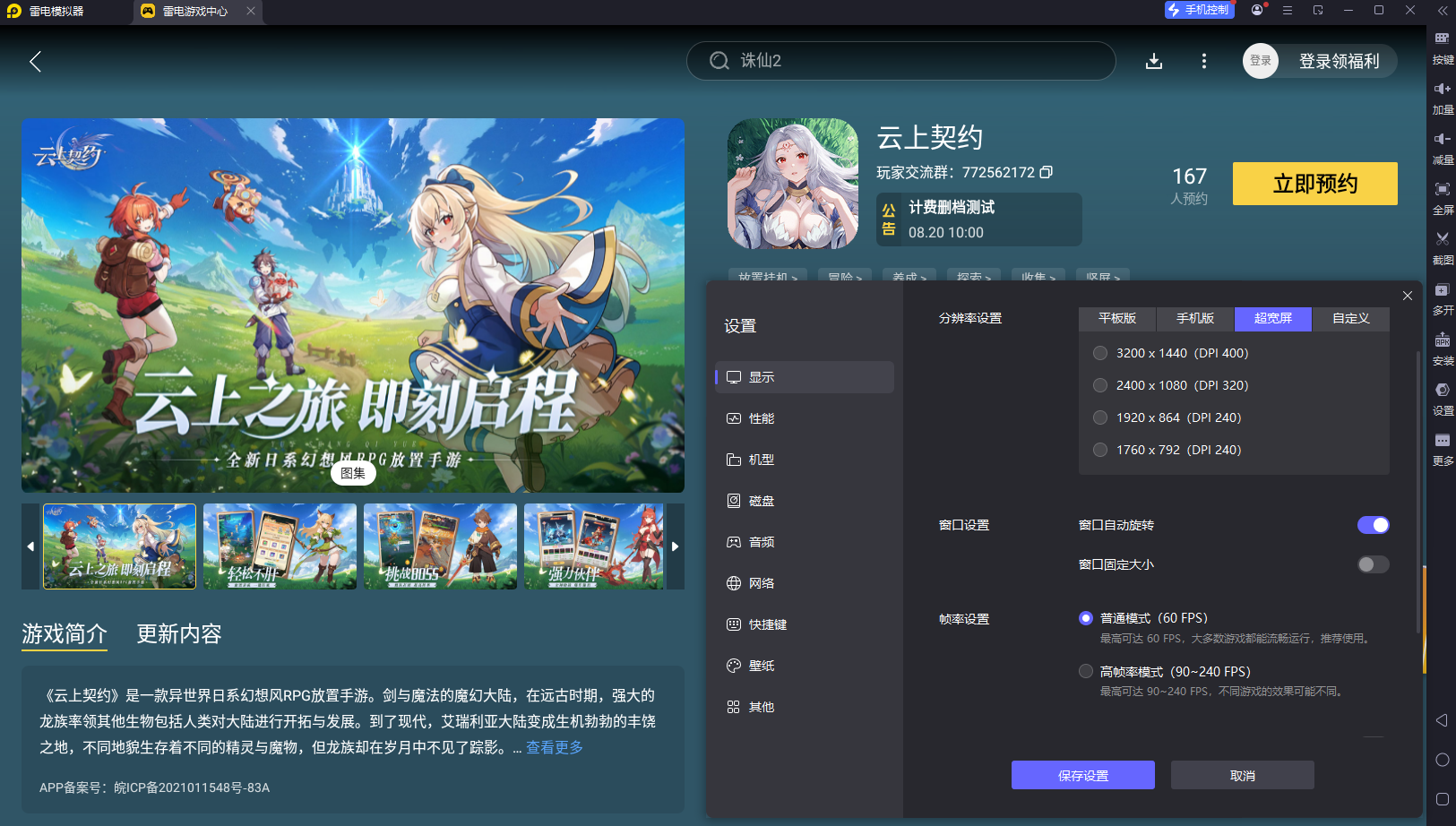Viewport: 1456px width, 826px height.
Task: Click the 登录领福利 button
Action: [1339, 61]
